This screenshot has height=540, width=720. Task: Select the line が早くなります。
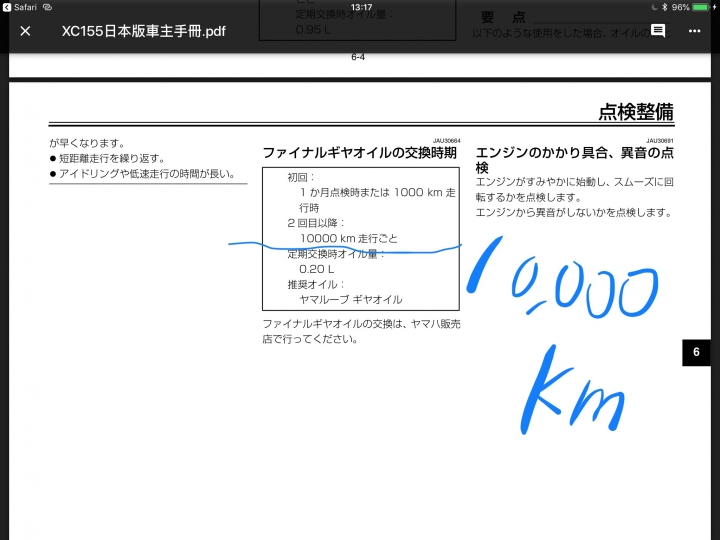[x=87, y=143]
